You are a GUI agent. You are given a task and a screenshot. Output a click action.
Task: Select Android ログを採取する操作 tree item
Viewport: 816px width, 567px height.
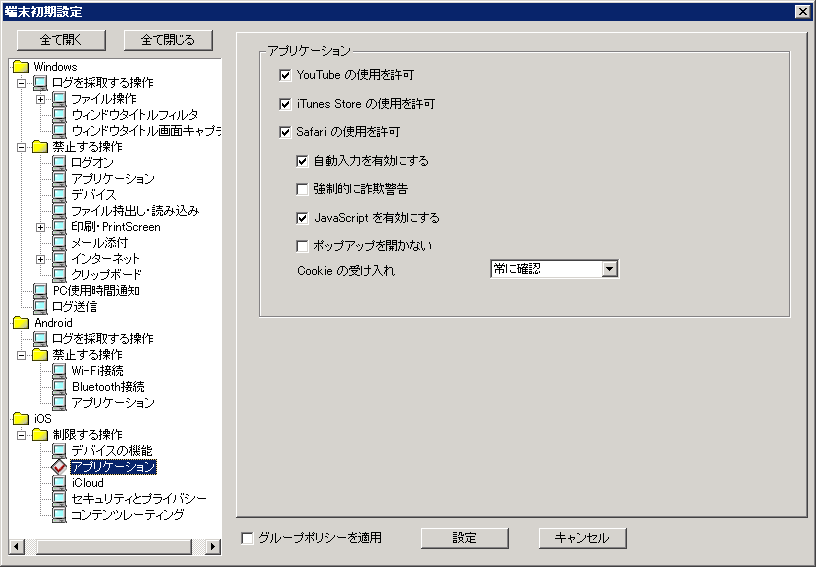pyautogui.click(x=103, y=339)
